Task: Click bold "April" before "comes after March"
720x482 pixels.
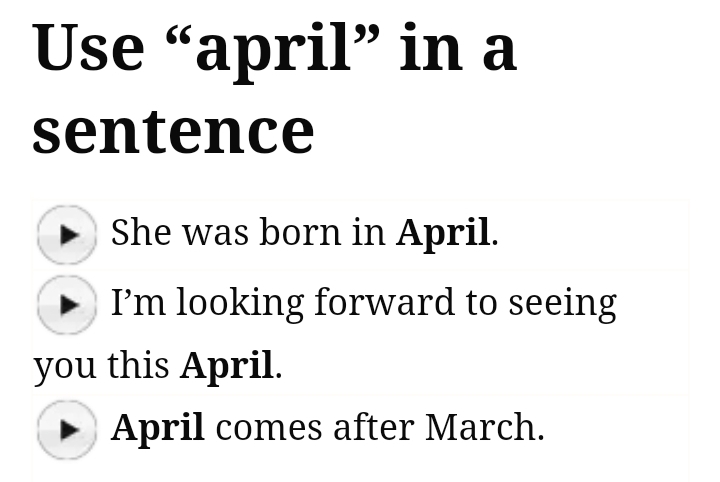Action: tap(157, 428)
